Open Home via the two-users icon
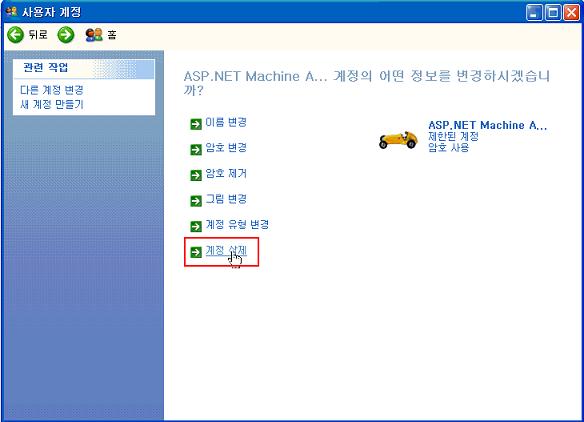The image size is (584, 422). (x=94, y=35)
